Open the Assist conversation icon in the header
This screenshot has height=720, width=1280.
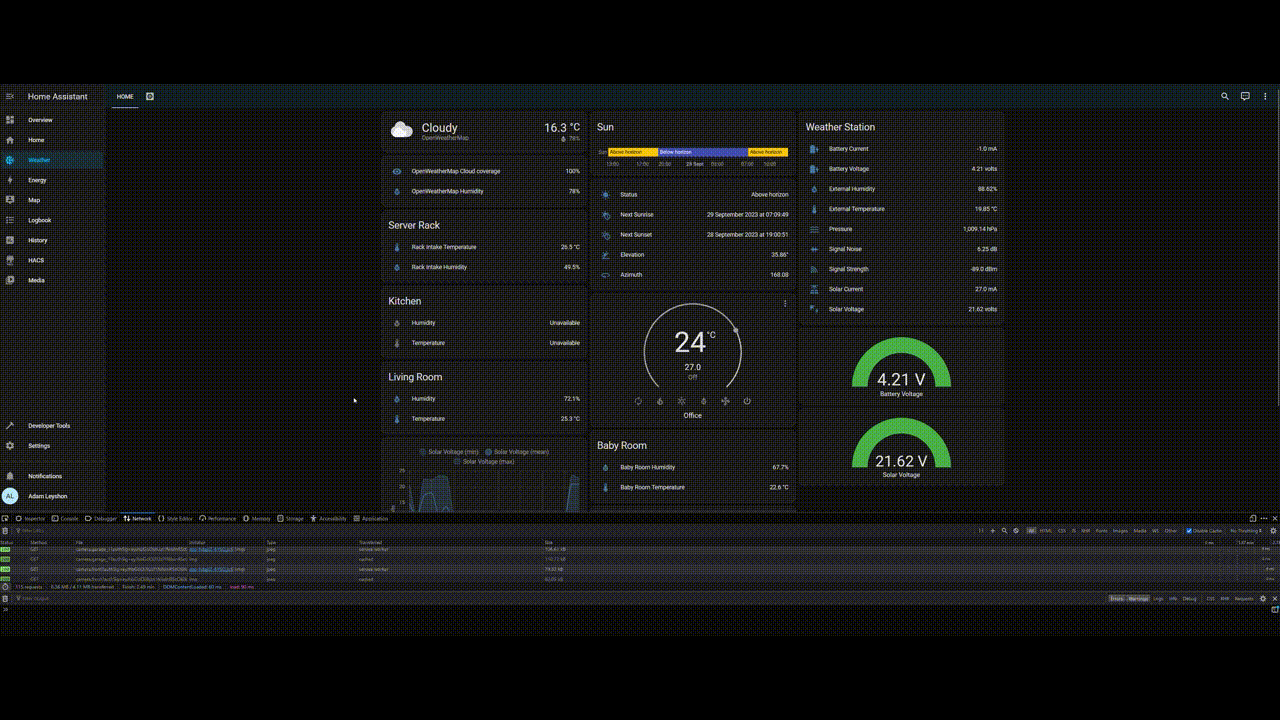[x=1244, y=96]
